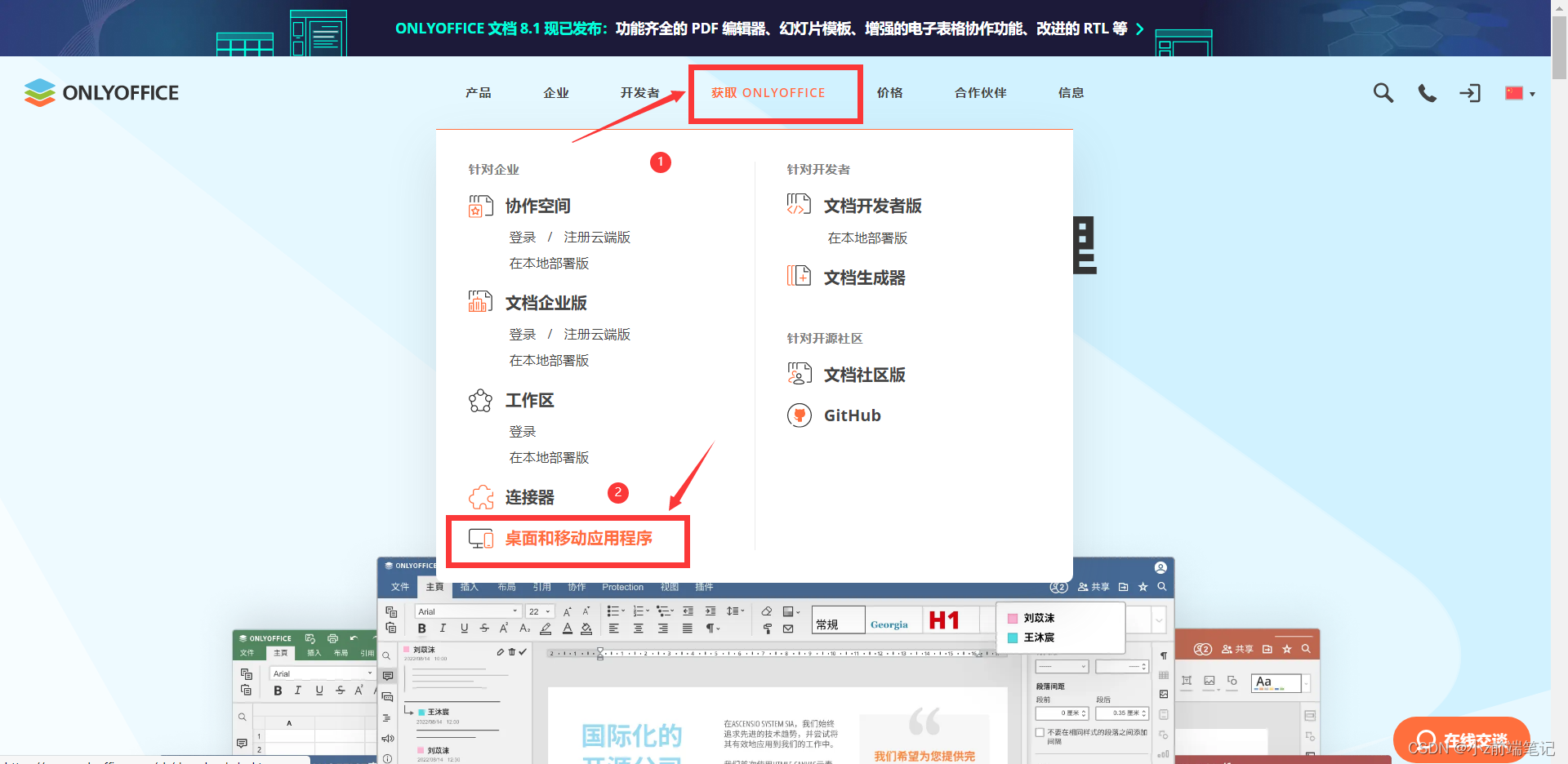
Task: Open the 企业 menu
Action: 556,93
